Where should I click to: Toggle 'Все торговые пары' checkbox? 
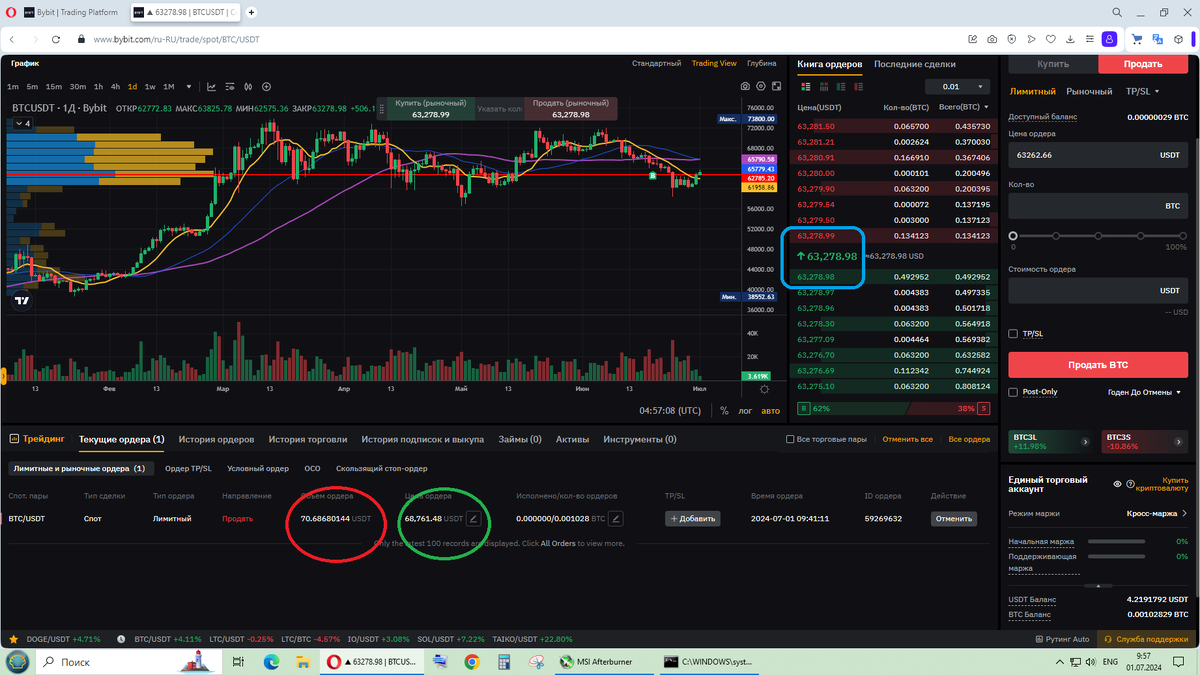point(791,439)
